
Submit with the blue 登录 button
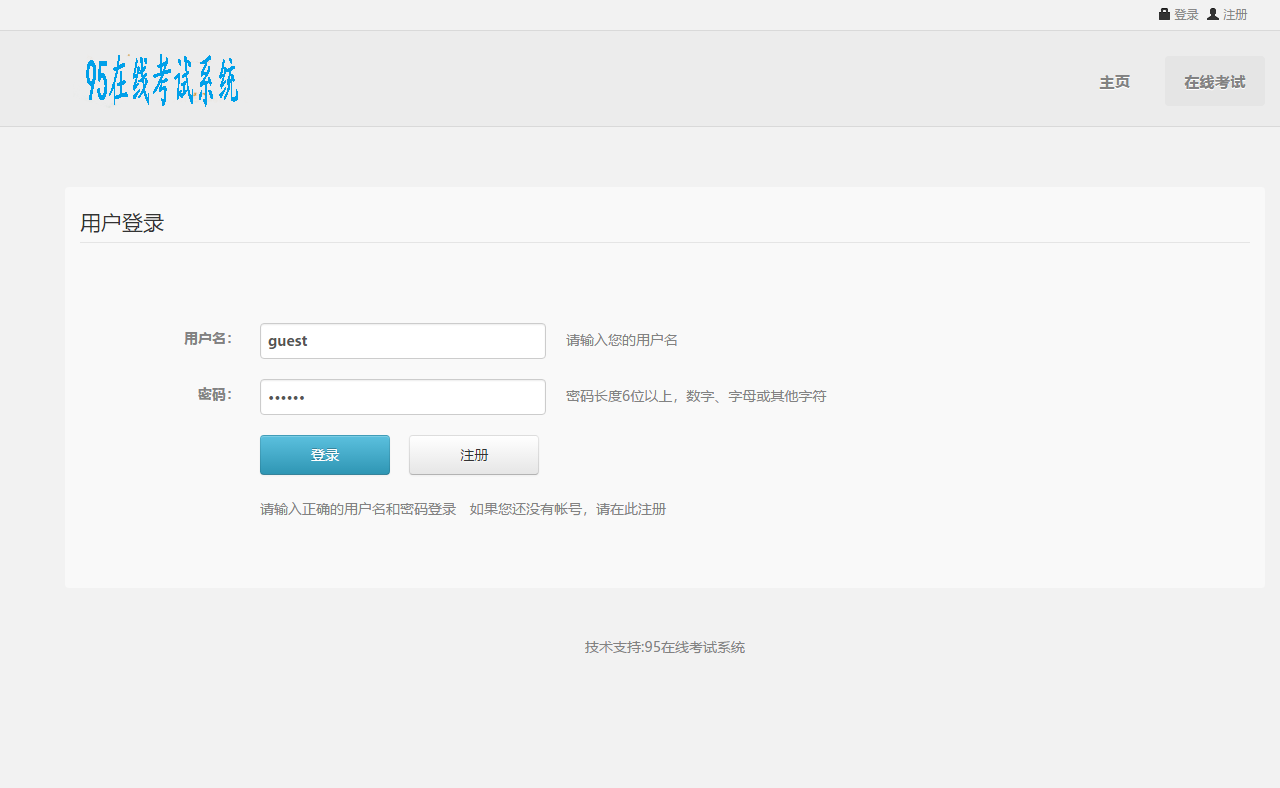point(325,455)
